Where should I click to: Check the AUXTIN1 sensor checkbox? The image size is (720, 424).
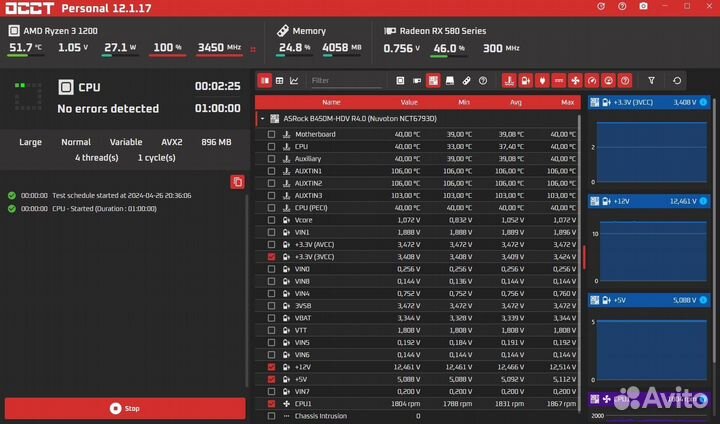[x=271, y=171]
